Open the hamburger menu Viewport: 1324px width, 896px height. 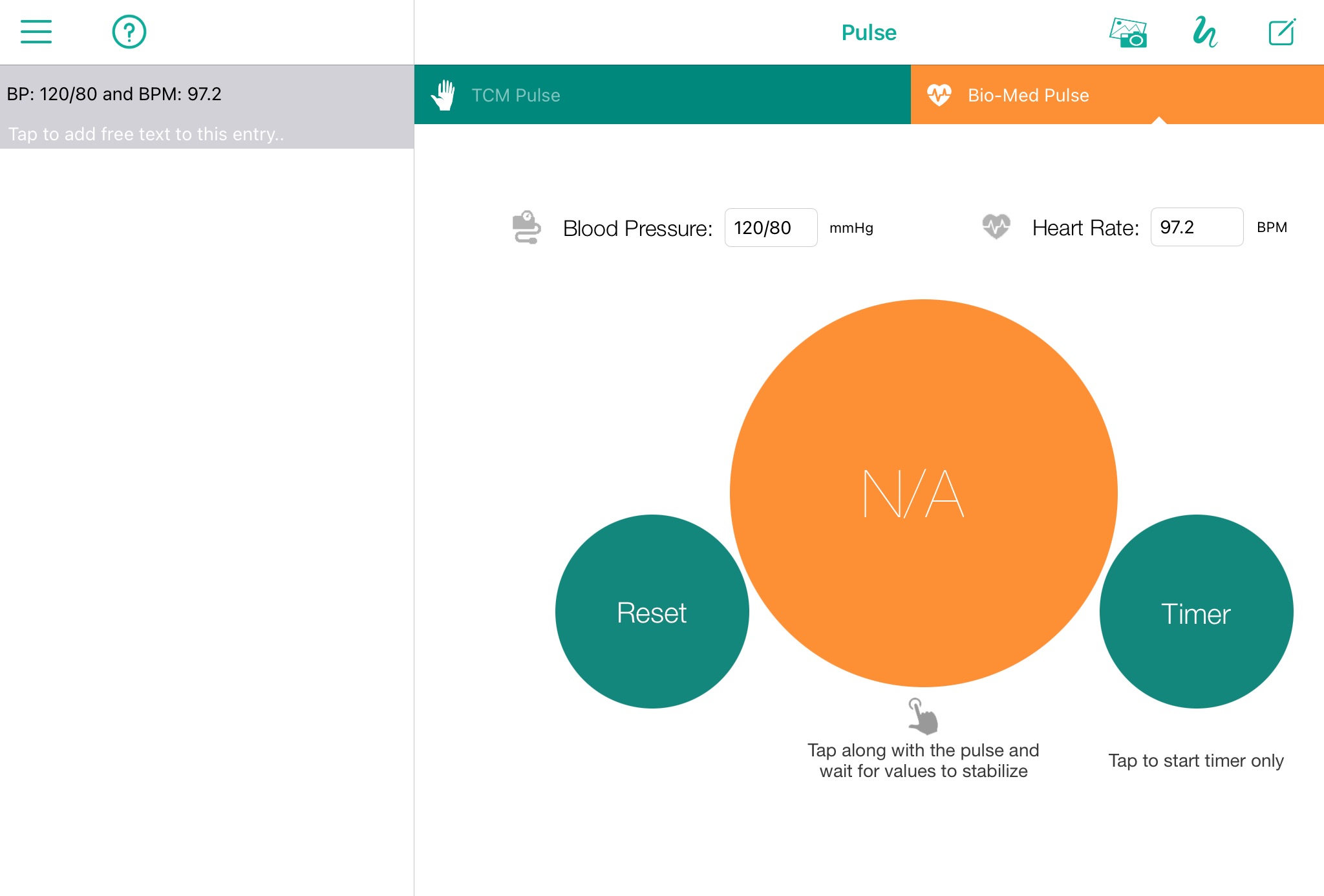[36, 32]
